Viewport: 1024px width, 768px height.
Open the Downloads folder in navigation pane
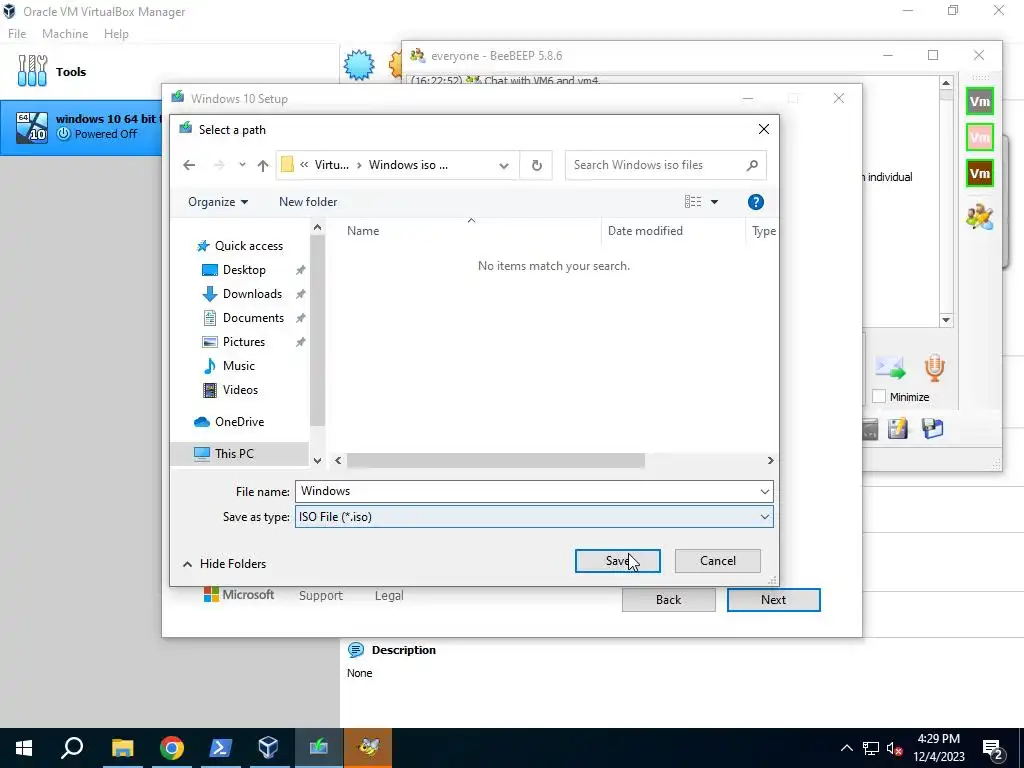[x=252, y=294]
